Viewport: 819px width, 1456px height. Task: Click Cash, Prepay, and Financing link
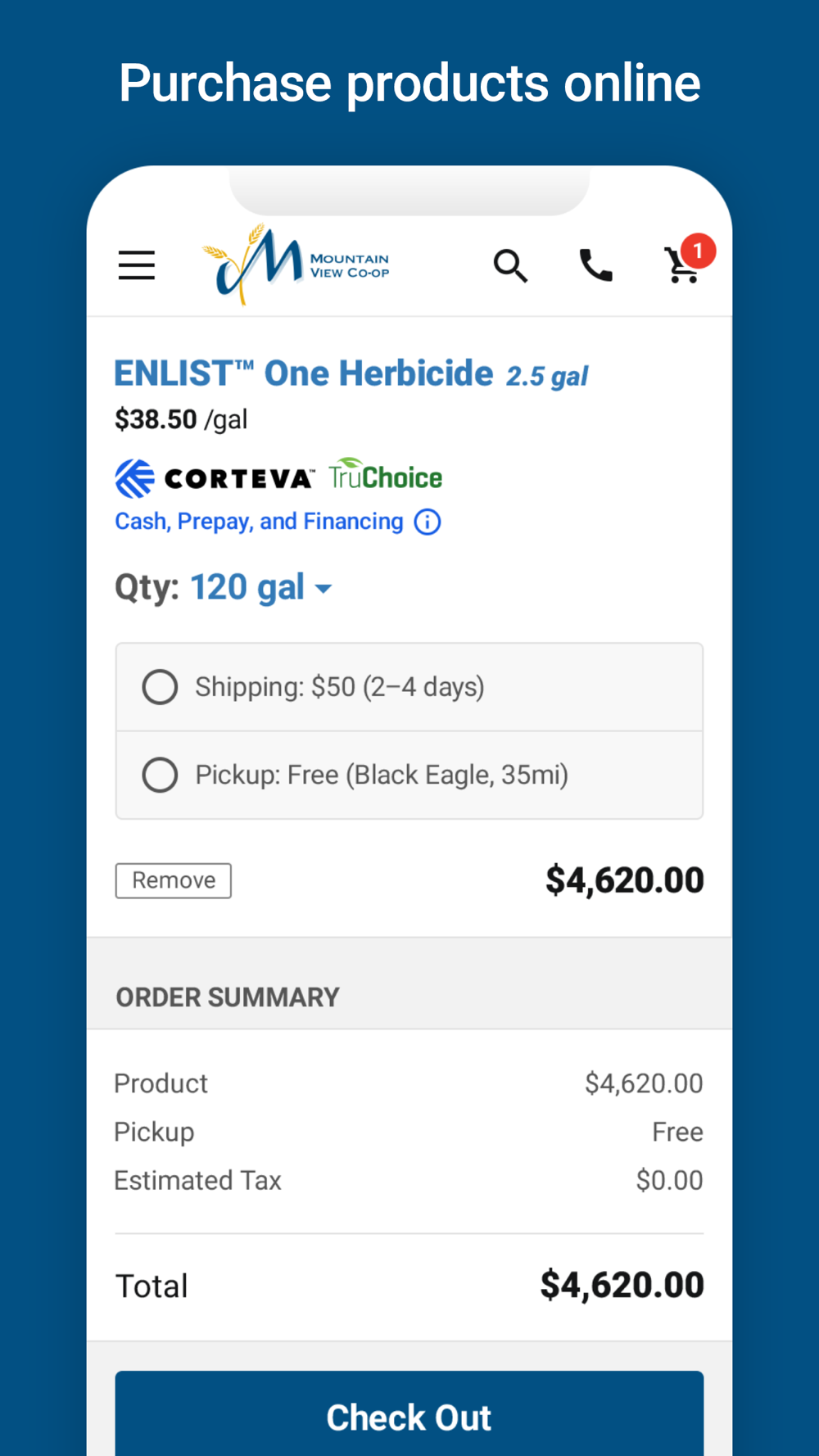coord(259,522)
